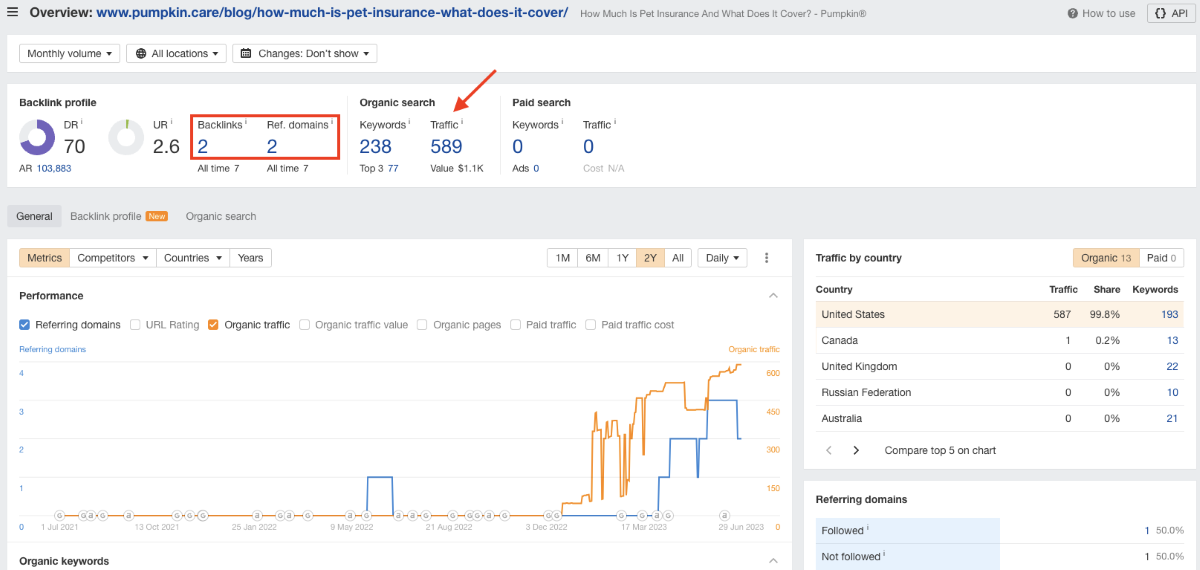1200x570 pixels.
Task: Click United Kingdom keywords value 22
Action: pos(1172,366)
